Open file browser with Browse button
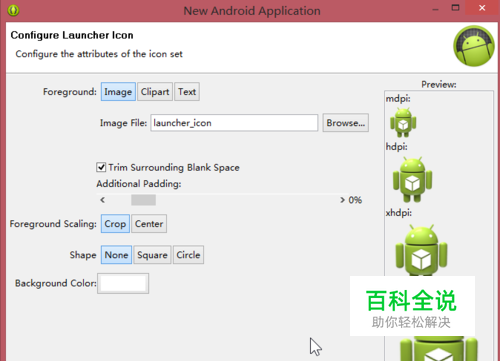Image resolution: width=500 pixels, height=361 pixels. coord(346,123)
